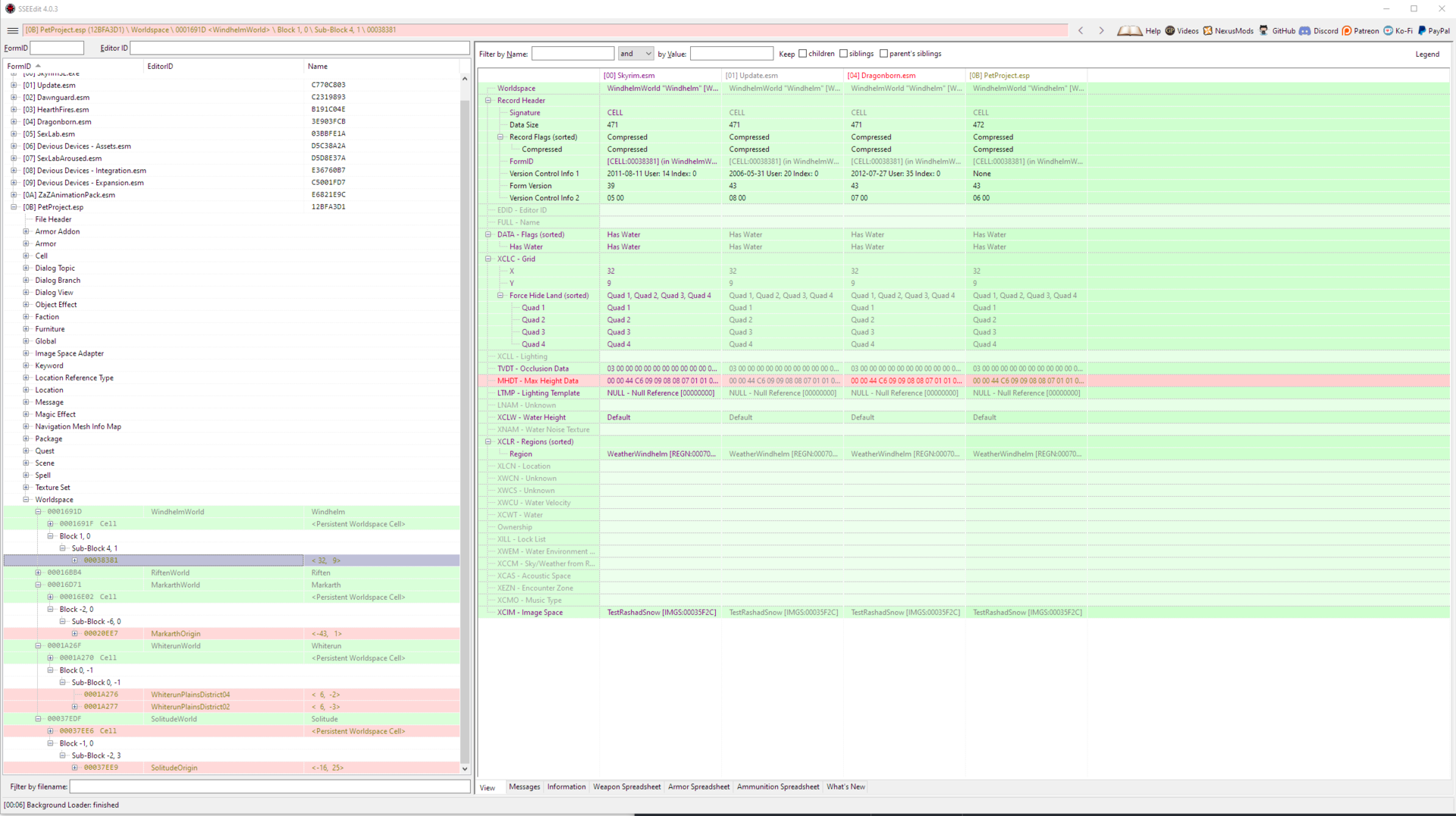The image size is (1456, 816).
Task: Collapse Record Header in the view pane
Action: [488, 100]
